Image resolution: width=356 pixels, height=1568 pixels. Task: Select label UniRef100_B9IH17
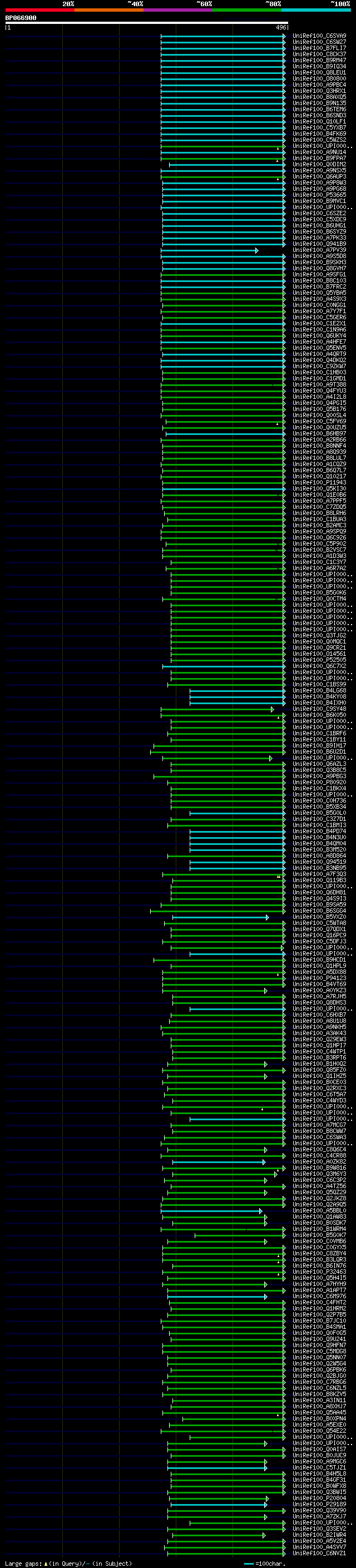(x=319, y=746)
